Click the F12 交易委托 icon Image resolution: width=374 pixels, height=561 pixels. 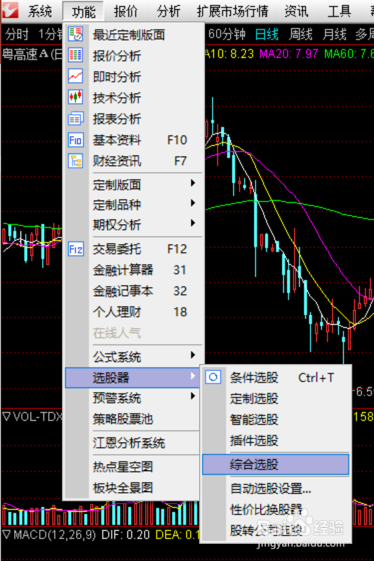(x=76, y=249)
